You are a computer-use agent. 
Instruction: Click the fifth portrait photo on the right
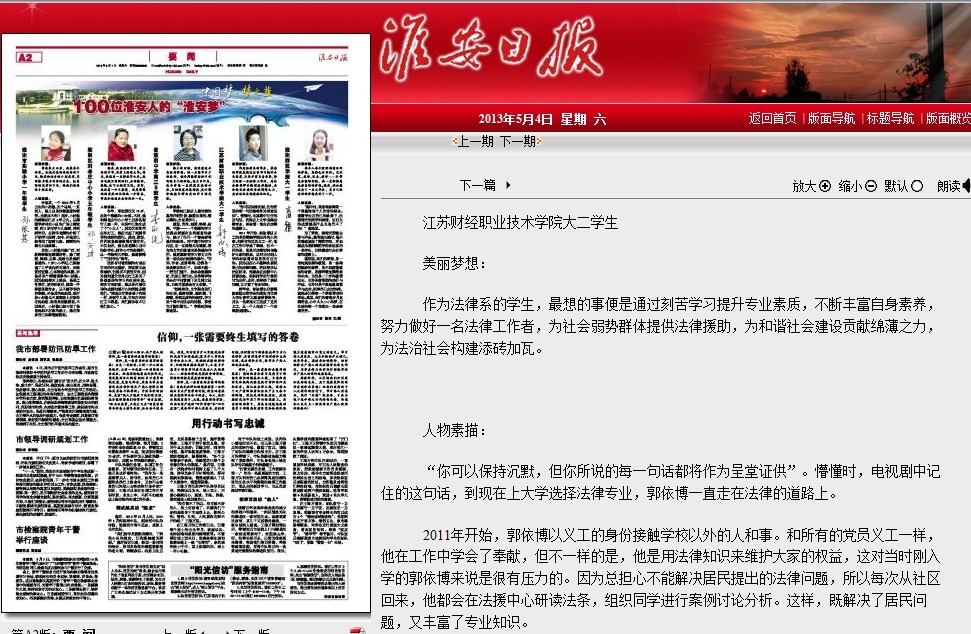point(320,144)
